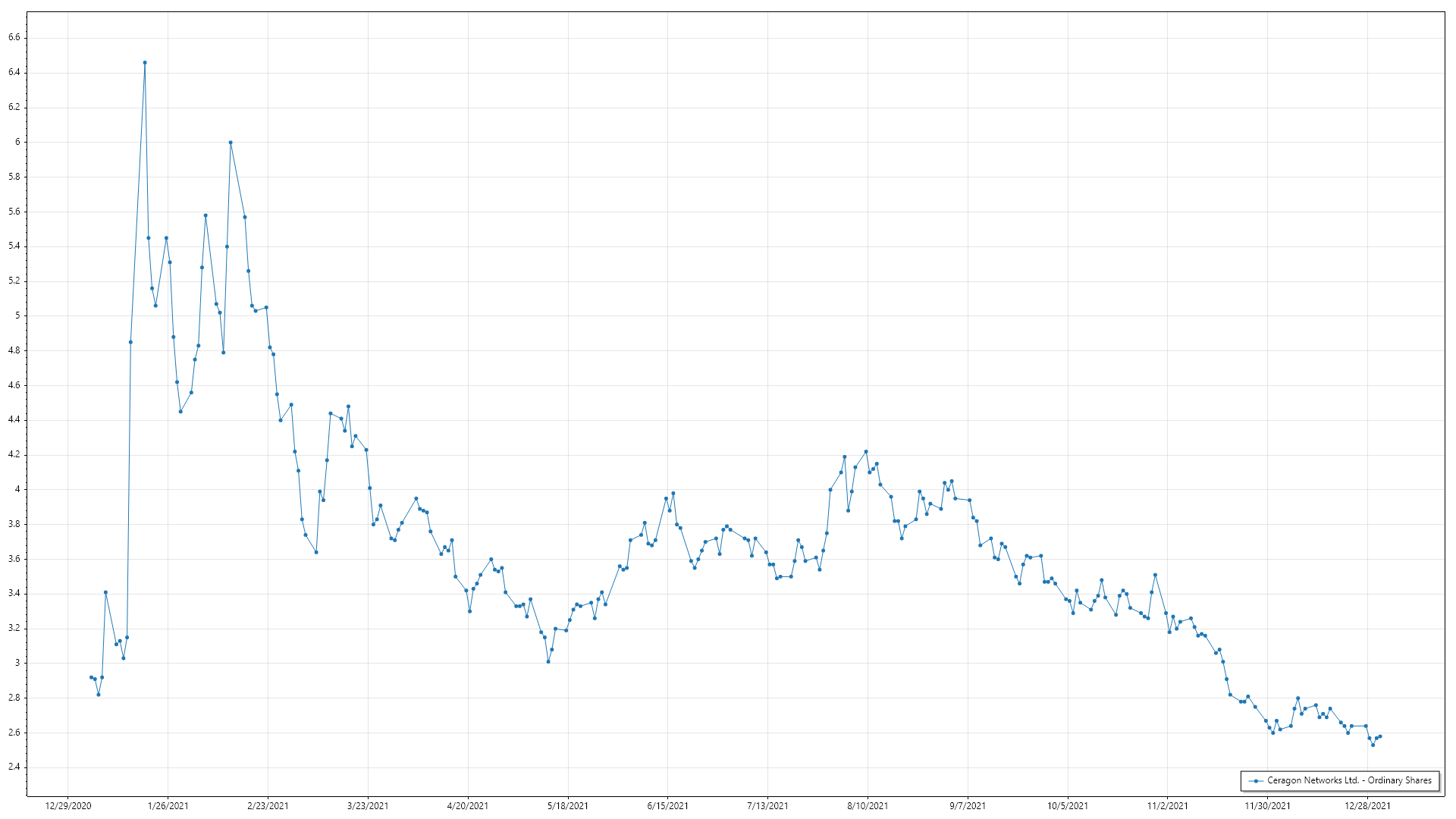Click the August peak data point near 4.2
The image size is (1456, 819).
click(x=866, y=452)
